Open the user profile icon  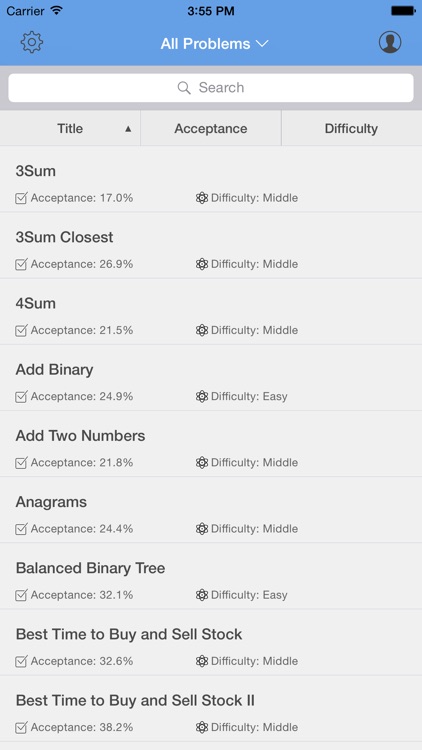point(390,43)
